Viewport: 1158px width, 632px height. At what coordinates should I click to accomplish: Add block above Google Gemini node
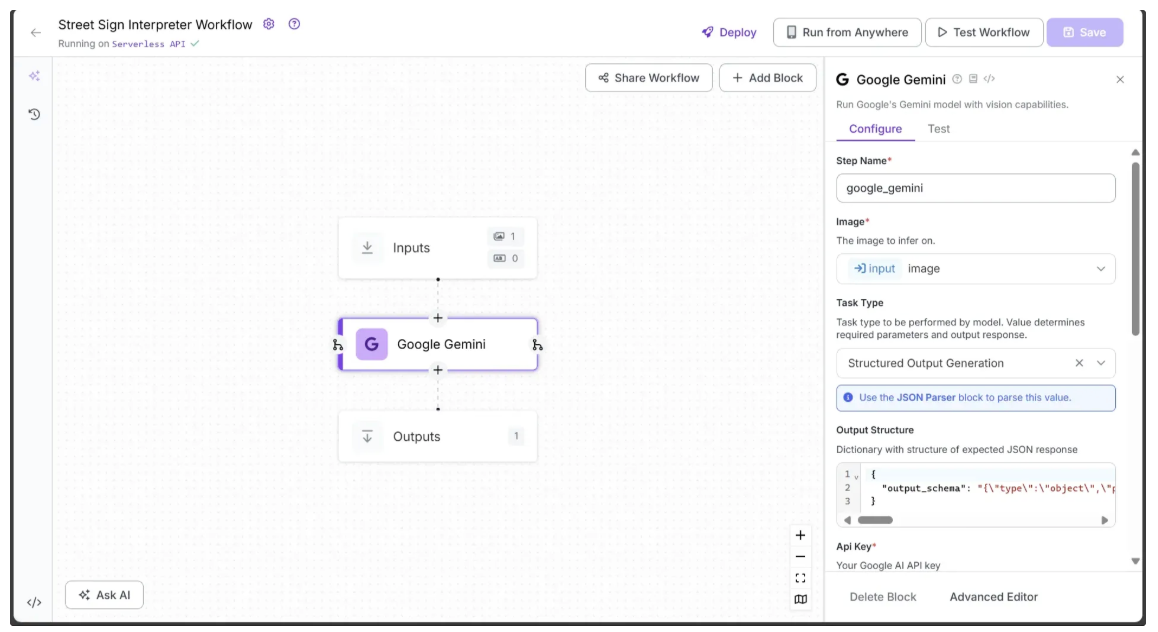click(438, 318)
